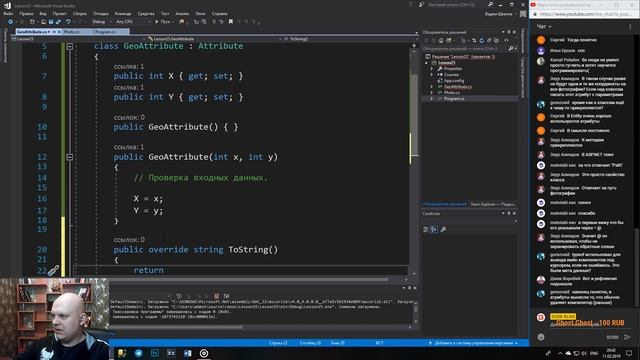Click the Properties panel categorized view icon
Screen dimensions: 640x360
pyautogui.click(x=426, y=229)
